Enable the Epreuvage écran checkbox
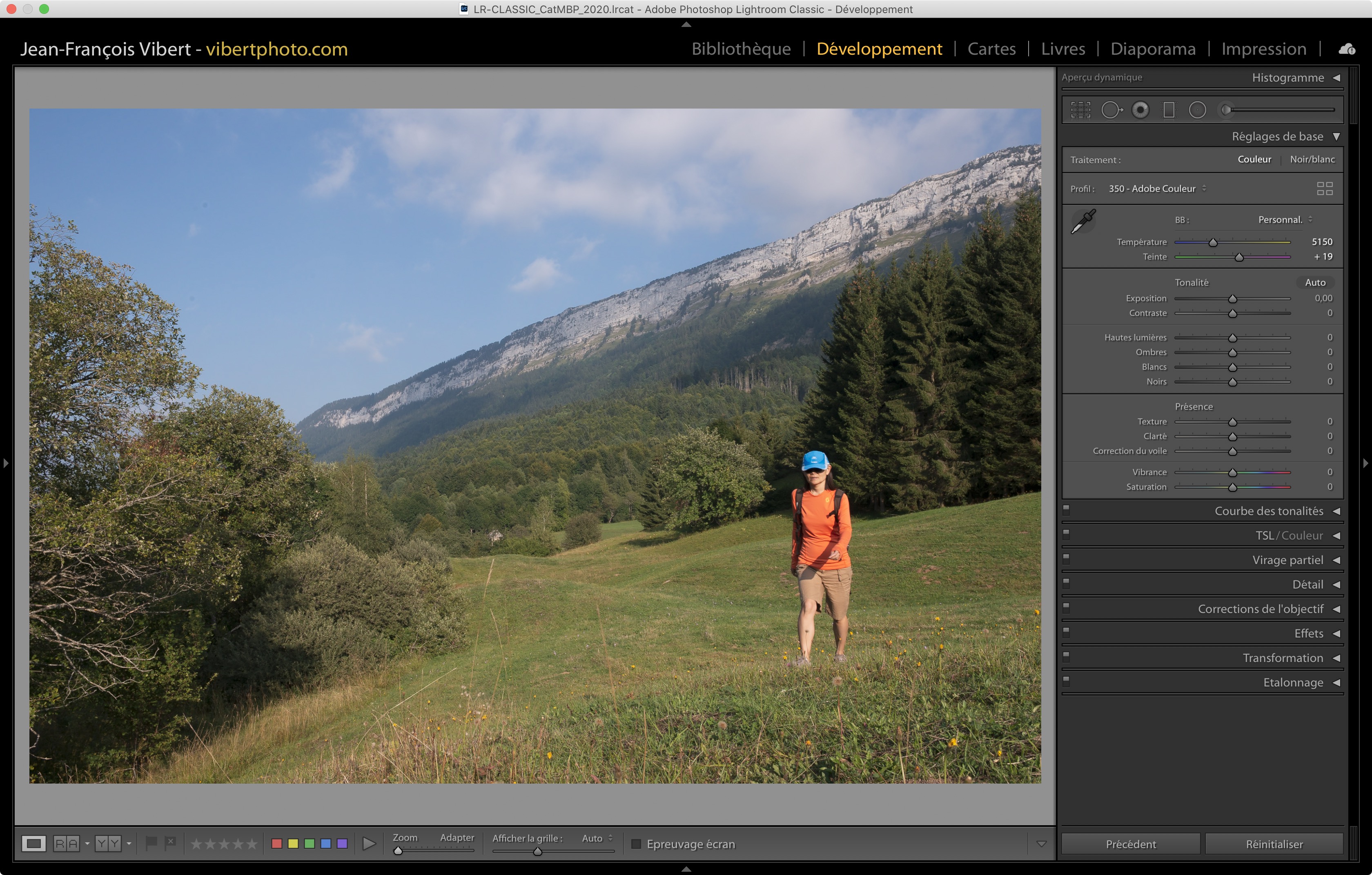 [x=636, y=844]
